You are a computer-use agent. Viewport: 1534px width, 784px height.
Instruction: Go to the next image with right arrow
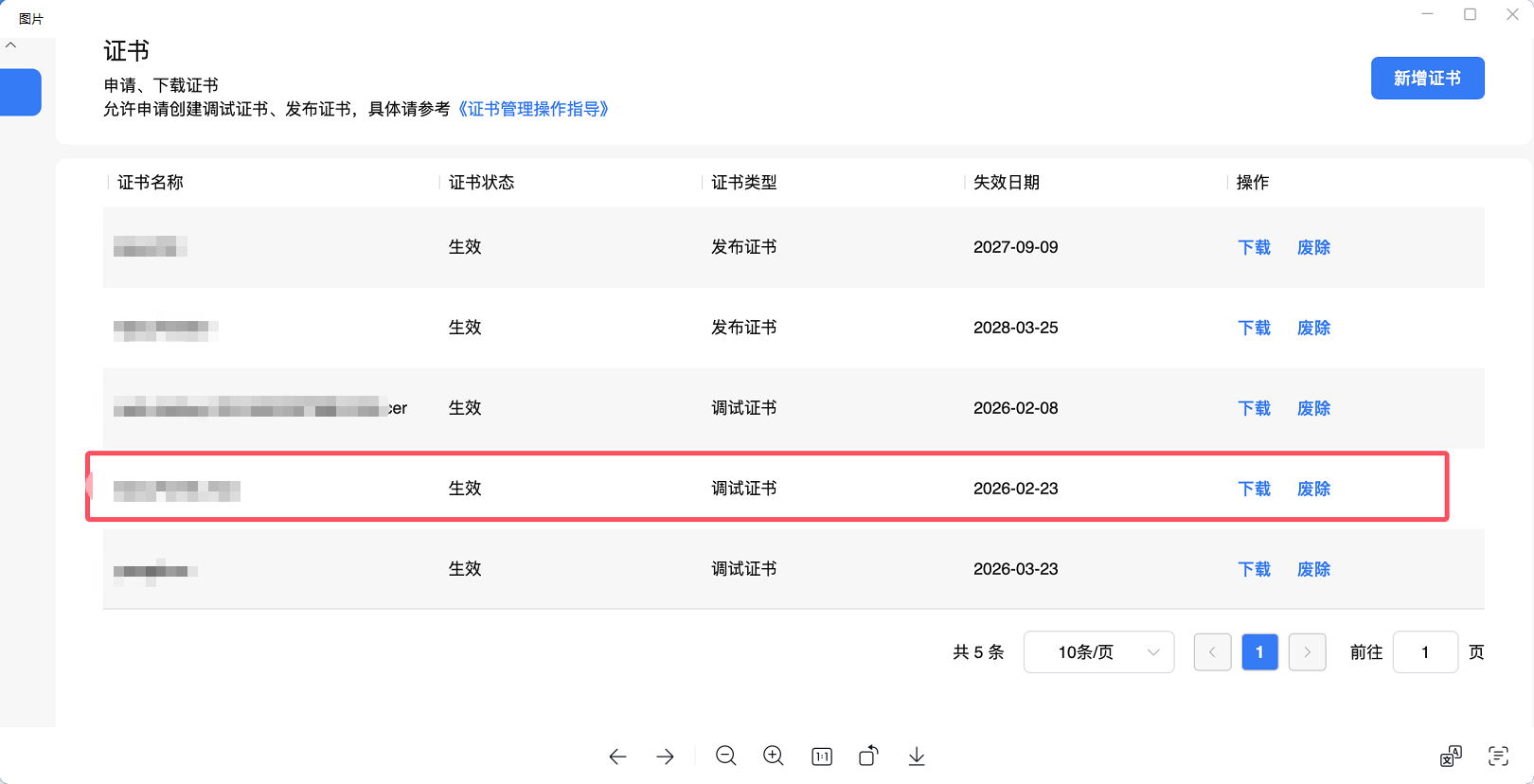click(x=666, y=757)
